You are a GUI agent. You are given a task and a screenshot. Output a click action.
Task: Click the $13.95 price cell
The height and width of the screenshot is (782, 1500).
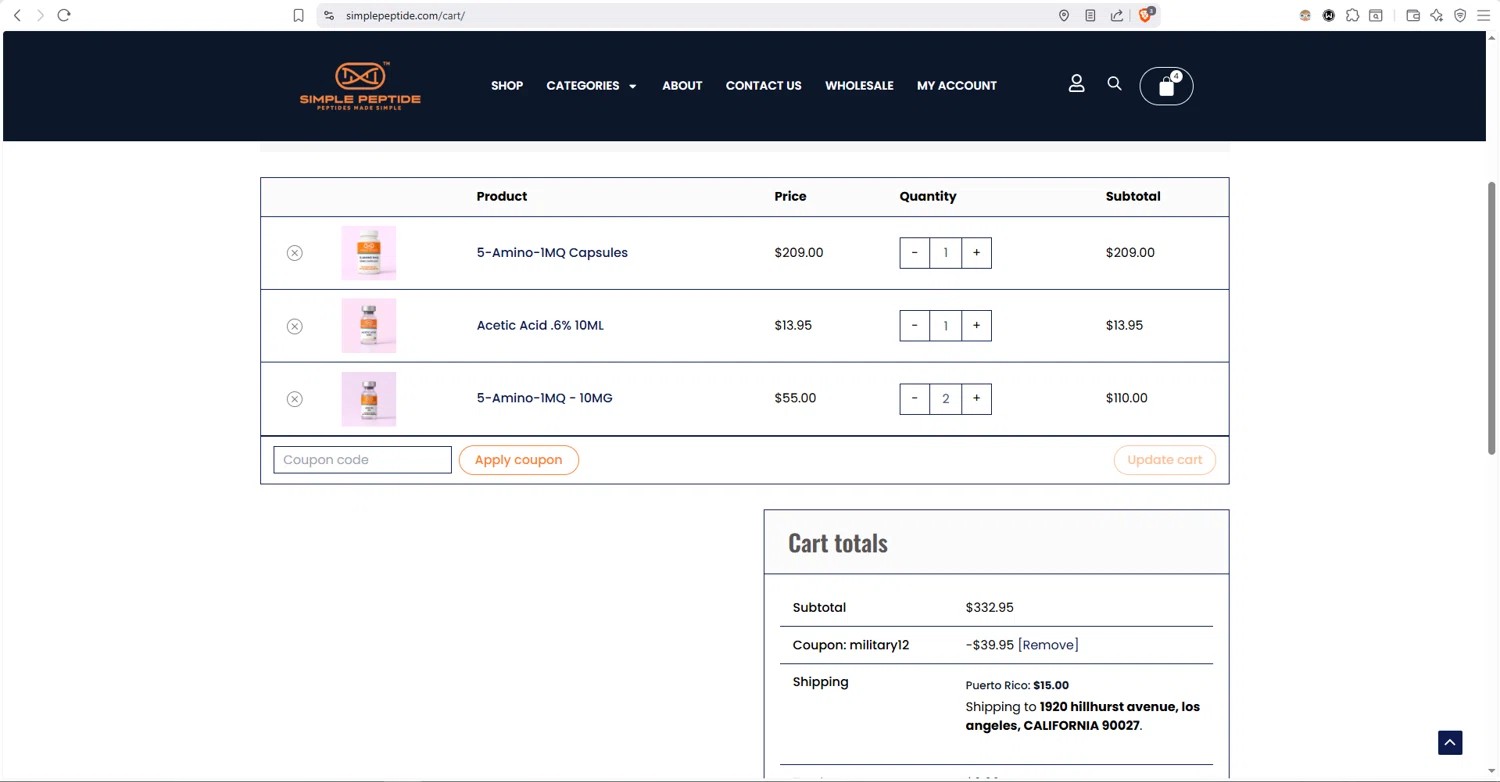pyautogui.click(x=793, y=326)
